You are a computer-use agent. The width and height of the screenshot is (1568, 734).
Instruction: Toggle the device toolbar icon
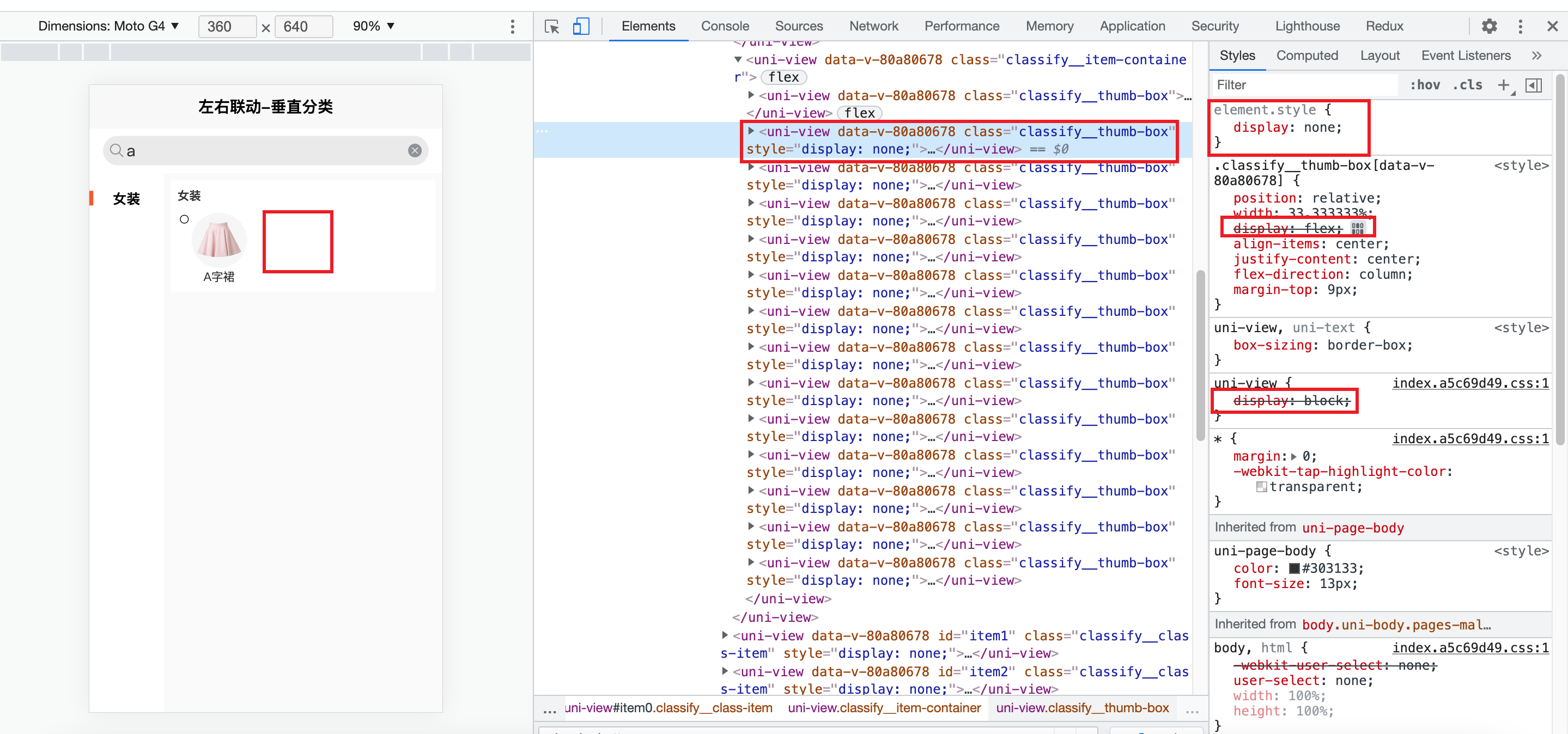click(581, 26)
